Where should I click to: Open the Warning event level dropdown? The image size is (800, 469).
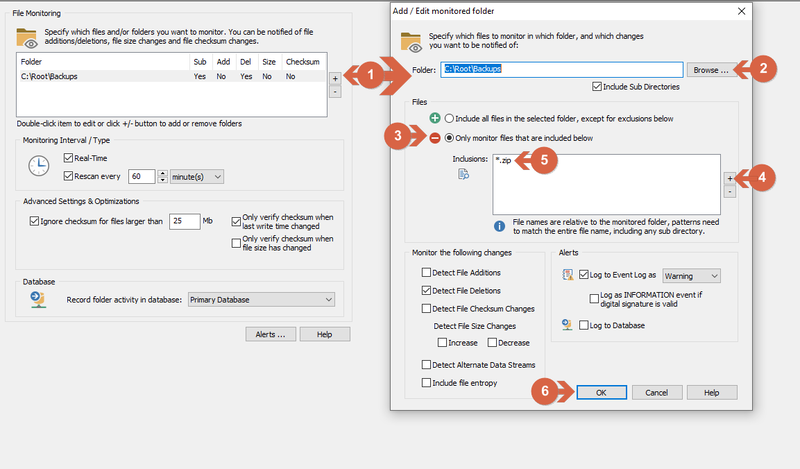691,276
